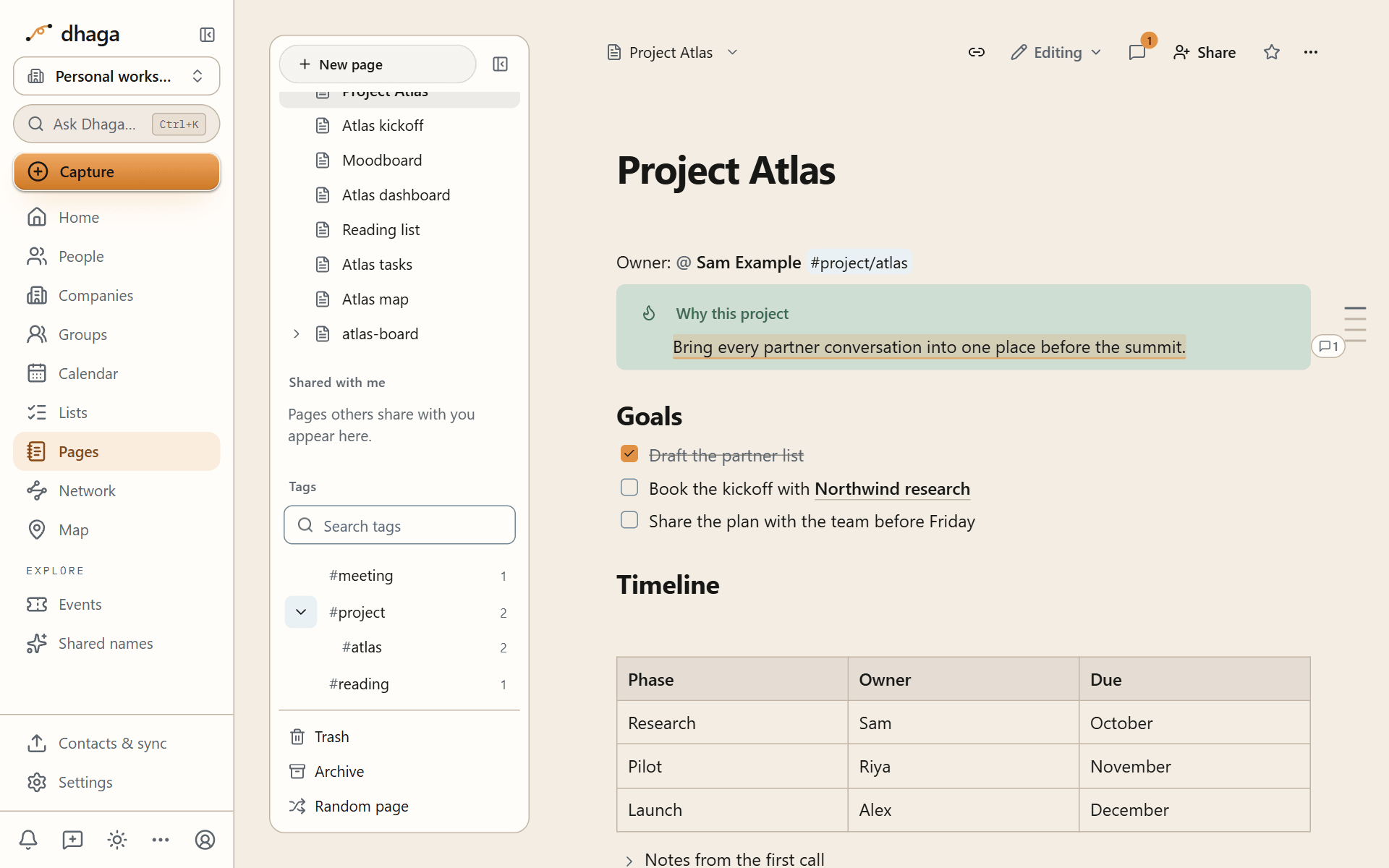The width and height of the screenshot is (1389, 868).
Task: Expand Notes from the first call toggle
Action: pos(629,860)
